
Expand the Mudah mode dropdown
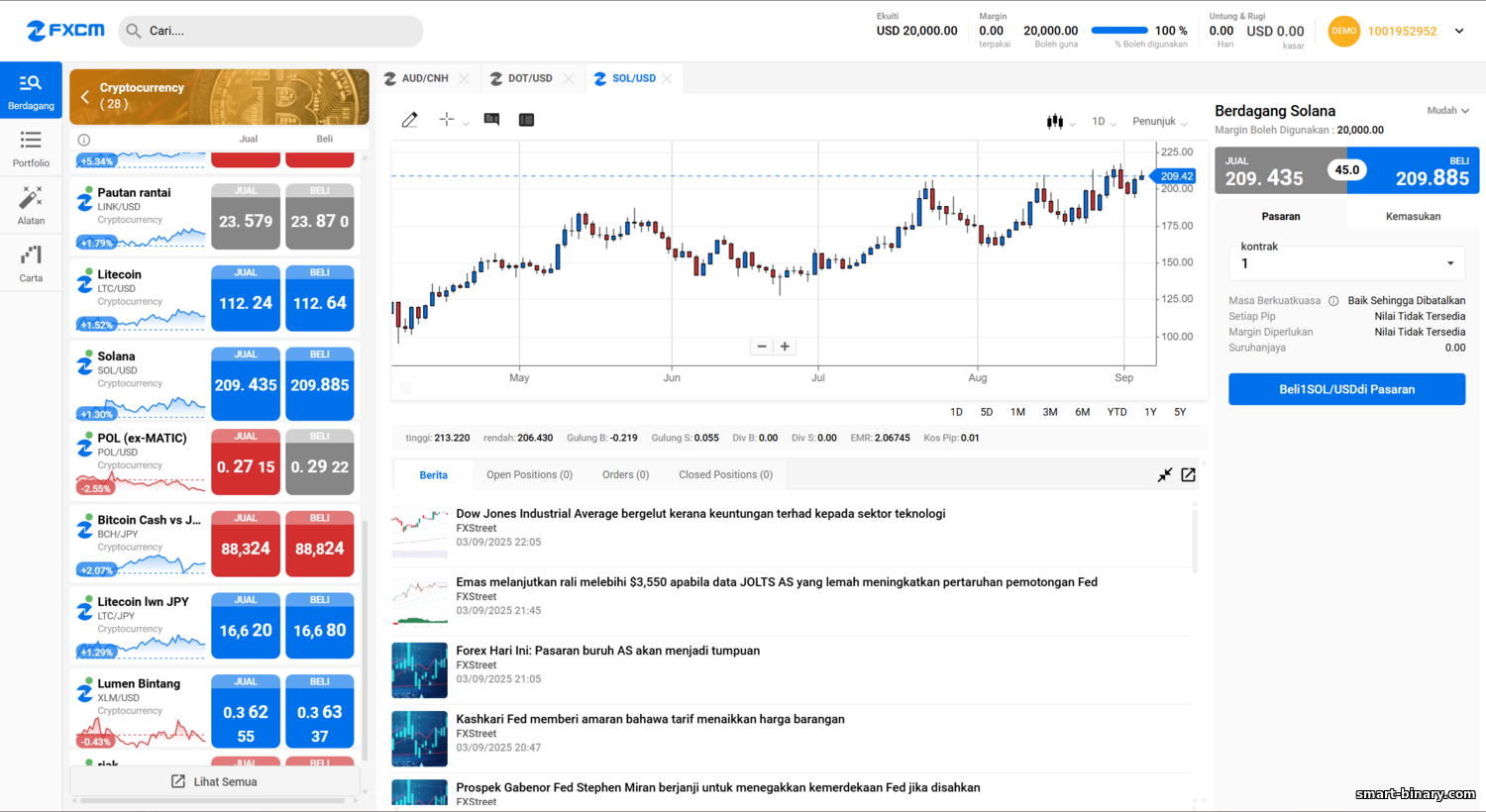pyautogui.click(x=1447, y=111)
